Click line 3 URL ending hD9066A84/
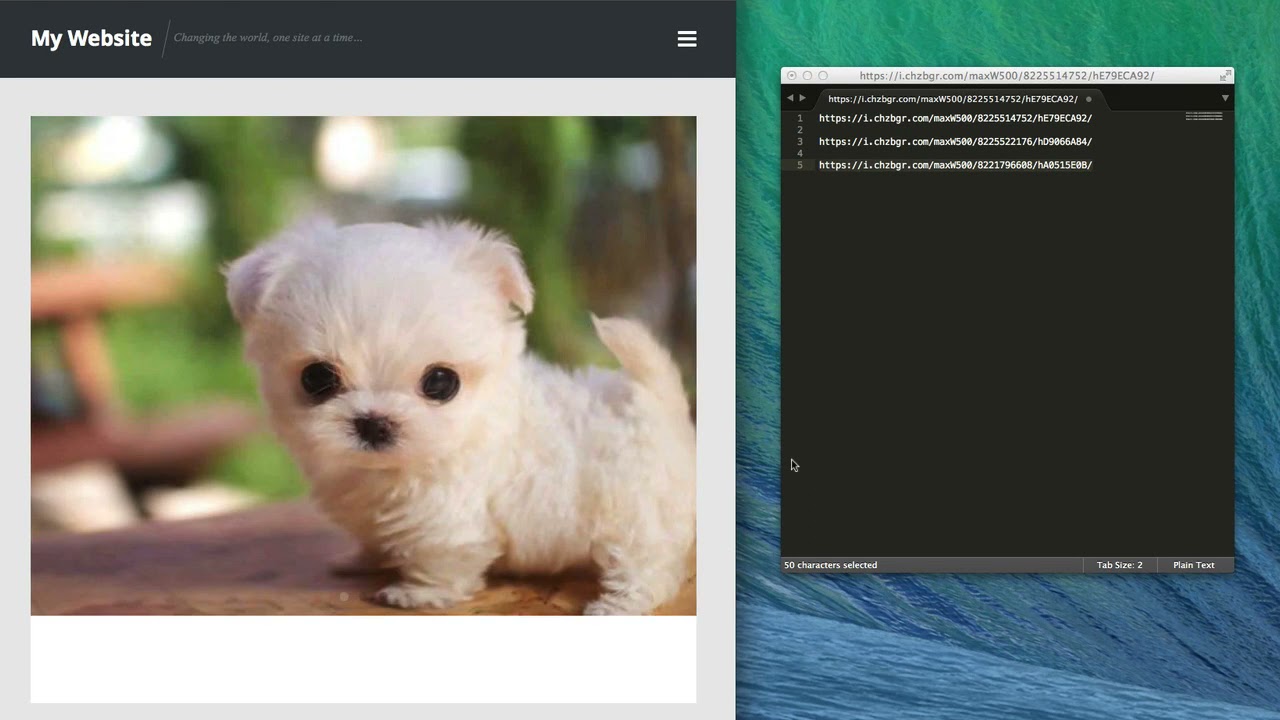 pos(955,141)
